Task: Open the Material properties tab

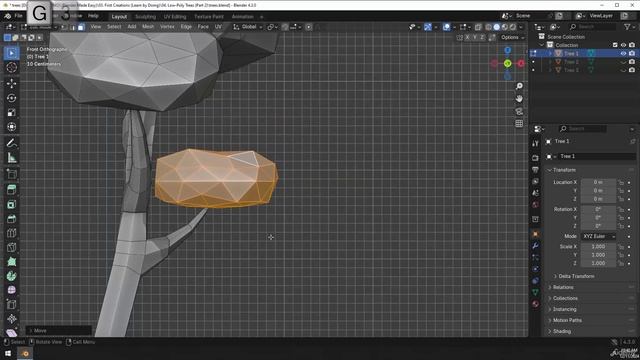Action: pyautogui.click(x=535, y=304)
